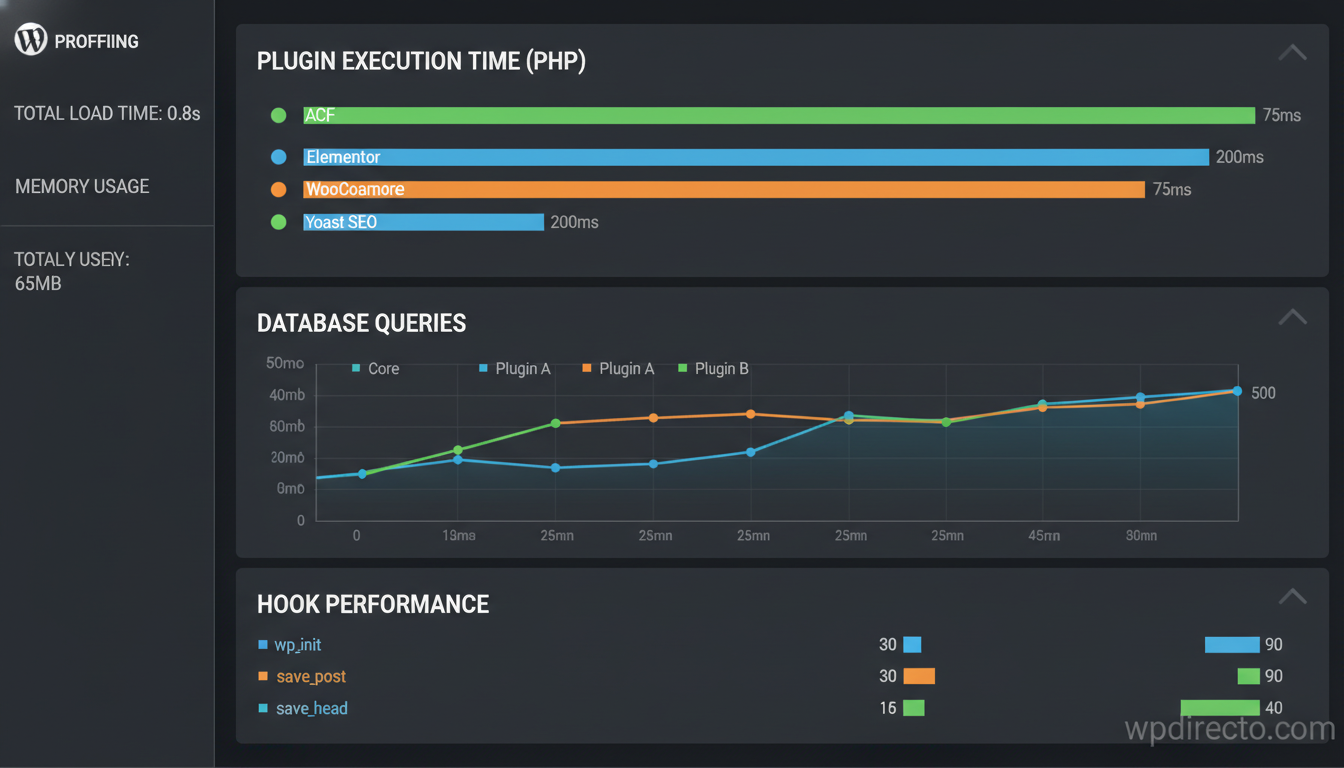
Task: Click the value 15 in the save_head row
Action: pyautogui.click(x=888, y=708)
